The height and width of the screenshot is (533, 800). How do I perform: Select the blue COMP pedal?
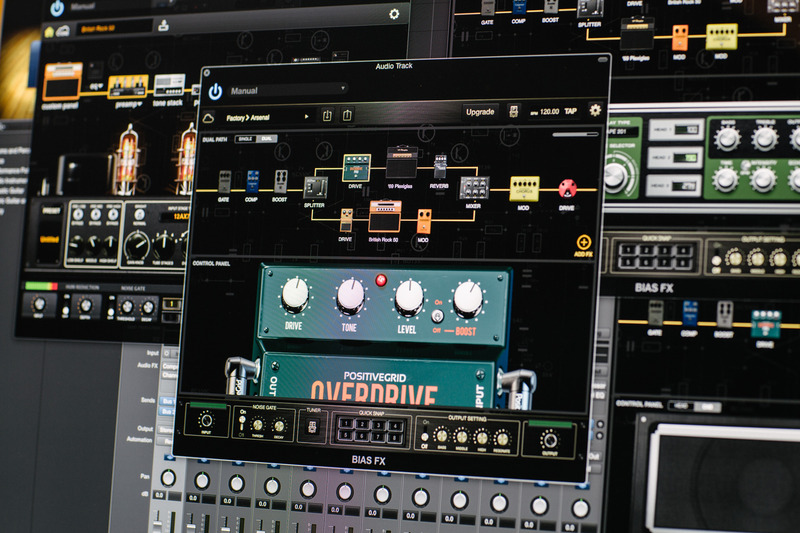pos(252,182)
